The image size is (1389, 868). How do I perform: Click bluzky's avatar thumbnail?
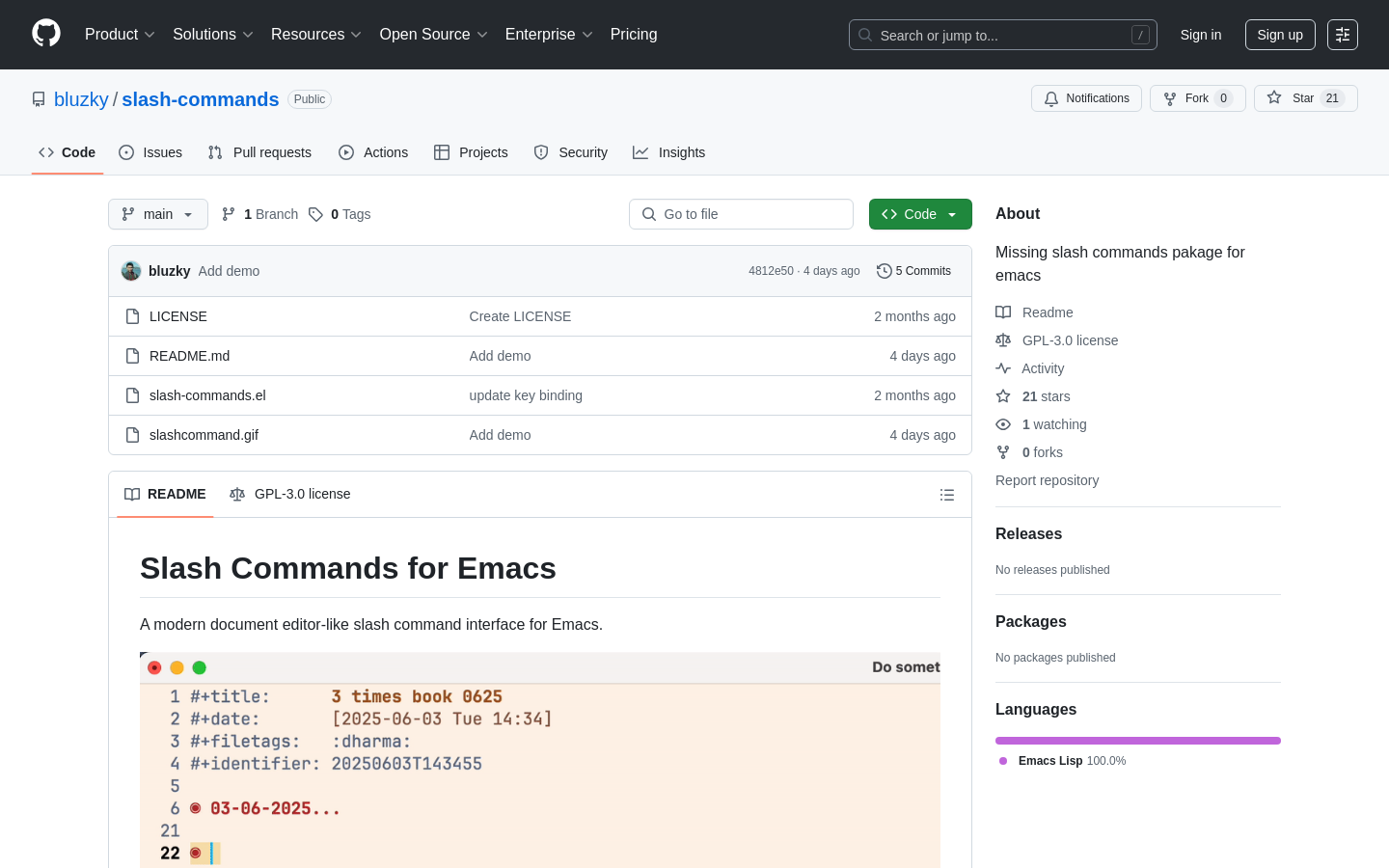(x=131, y=271)
